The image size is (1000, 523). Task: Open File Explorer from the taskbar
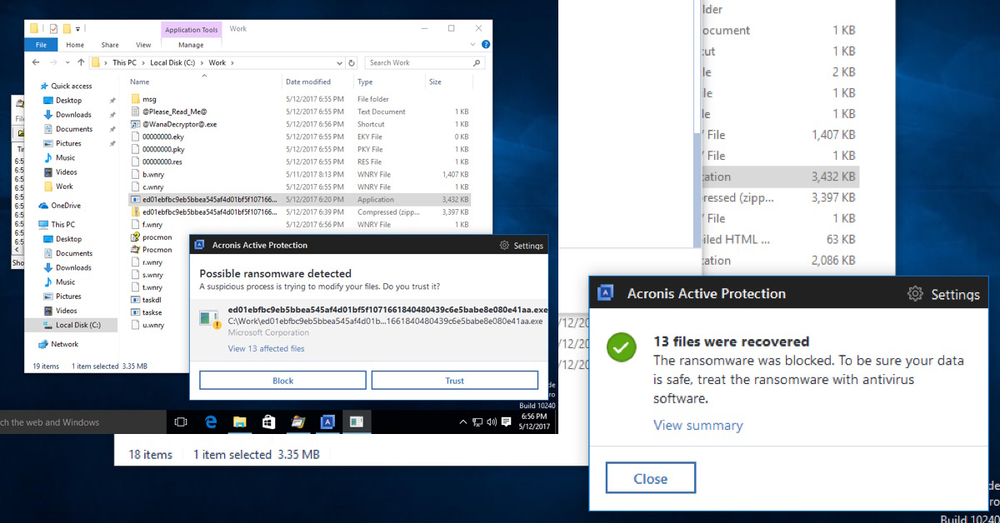240,422
